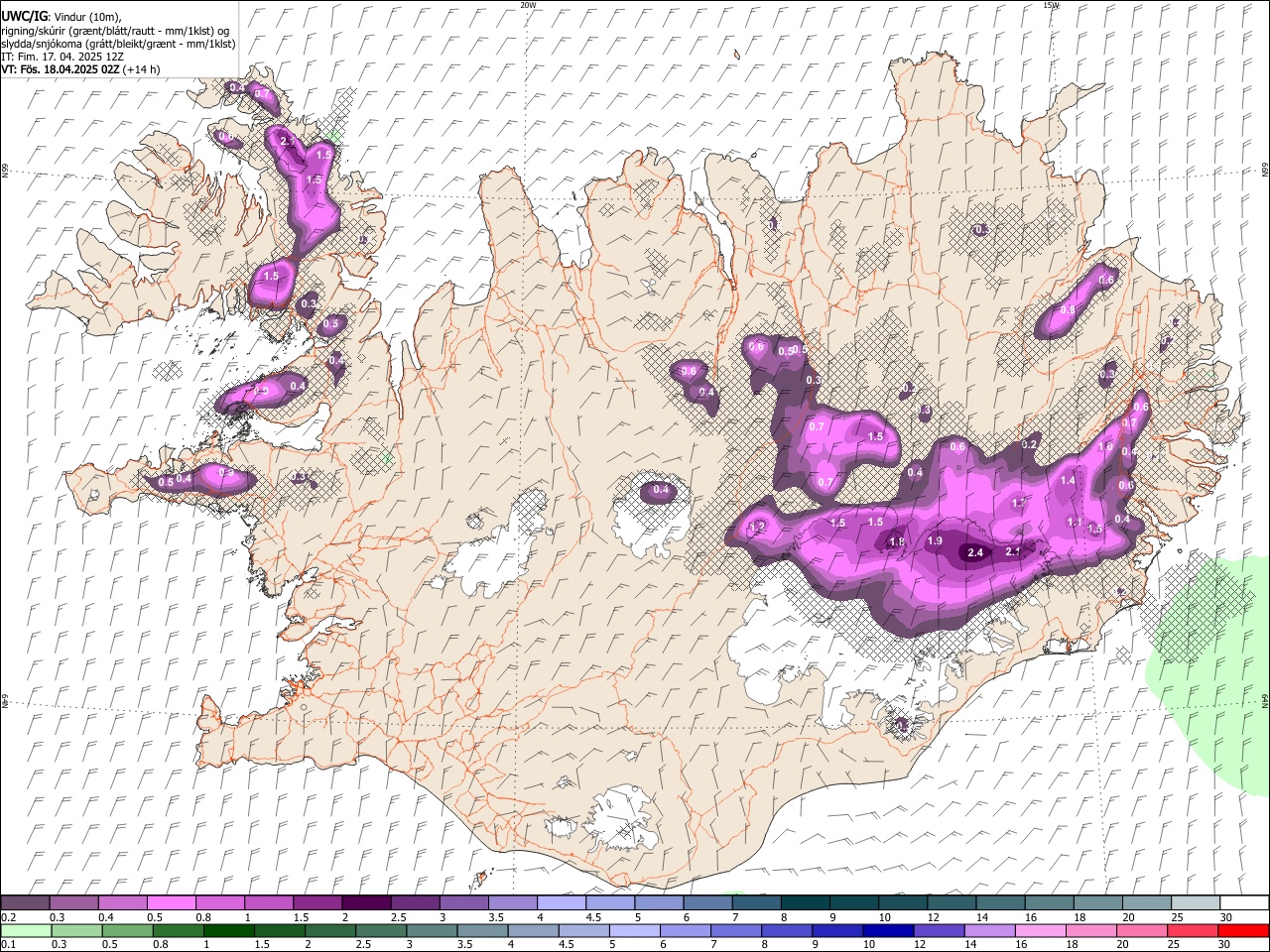The width and height of the screenshot is (1270, 952).
Task: Click the '64N' latitude label on right edge
Action: pyautogui.click(x=1265, y=700)
